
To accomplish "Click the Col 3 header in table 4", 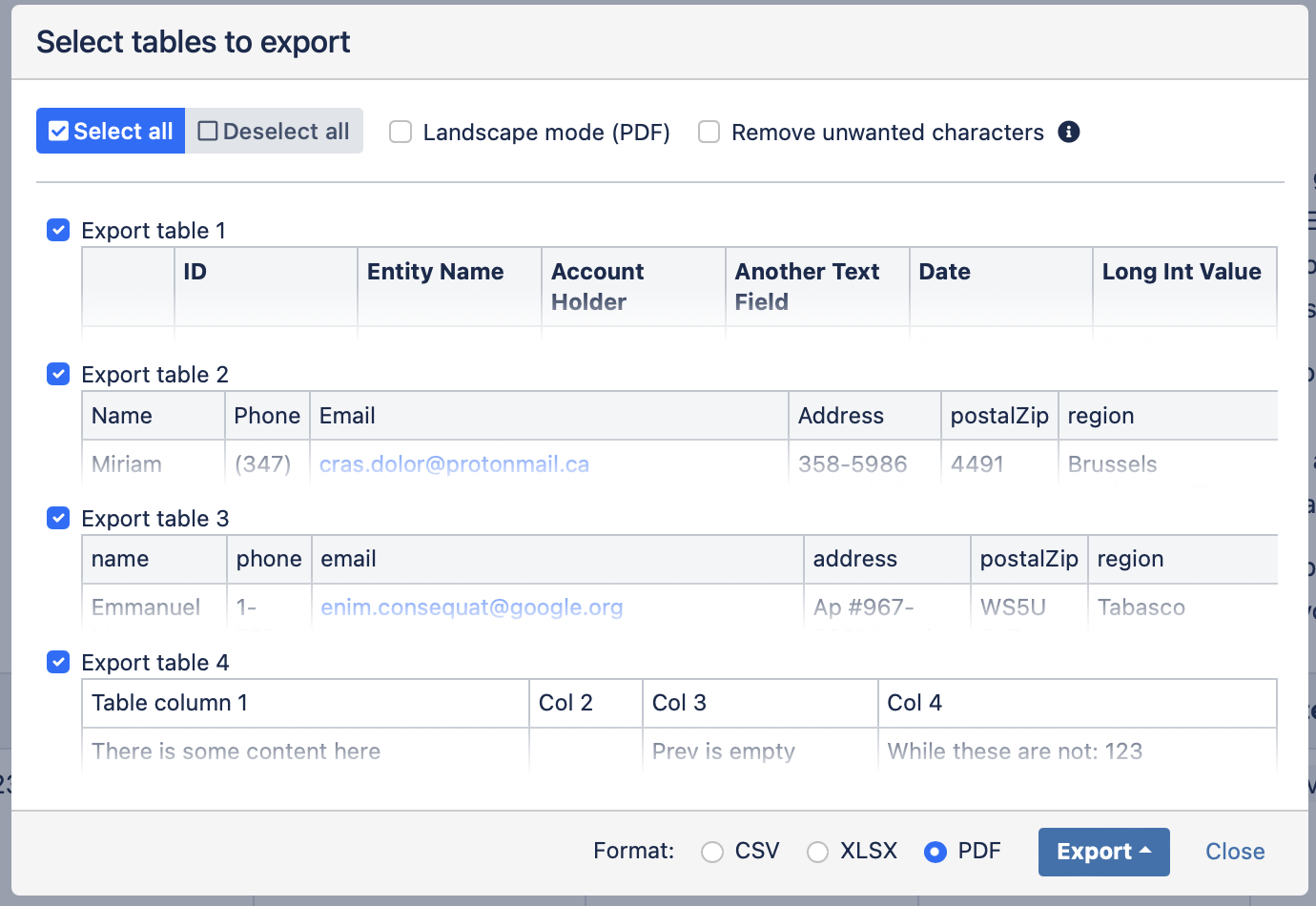I will tap(679, 703).
